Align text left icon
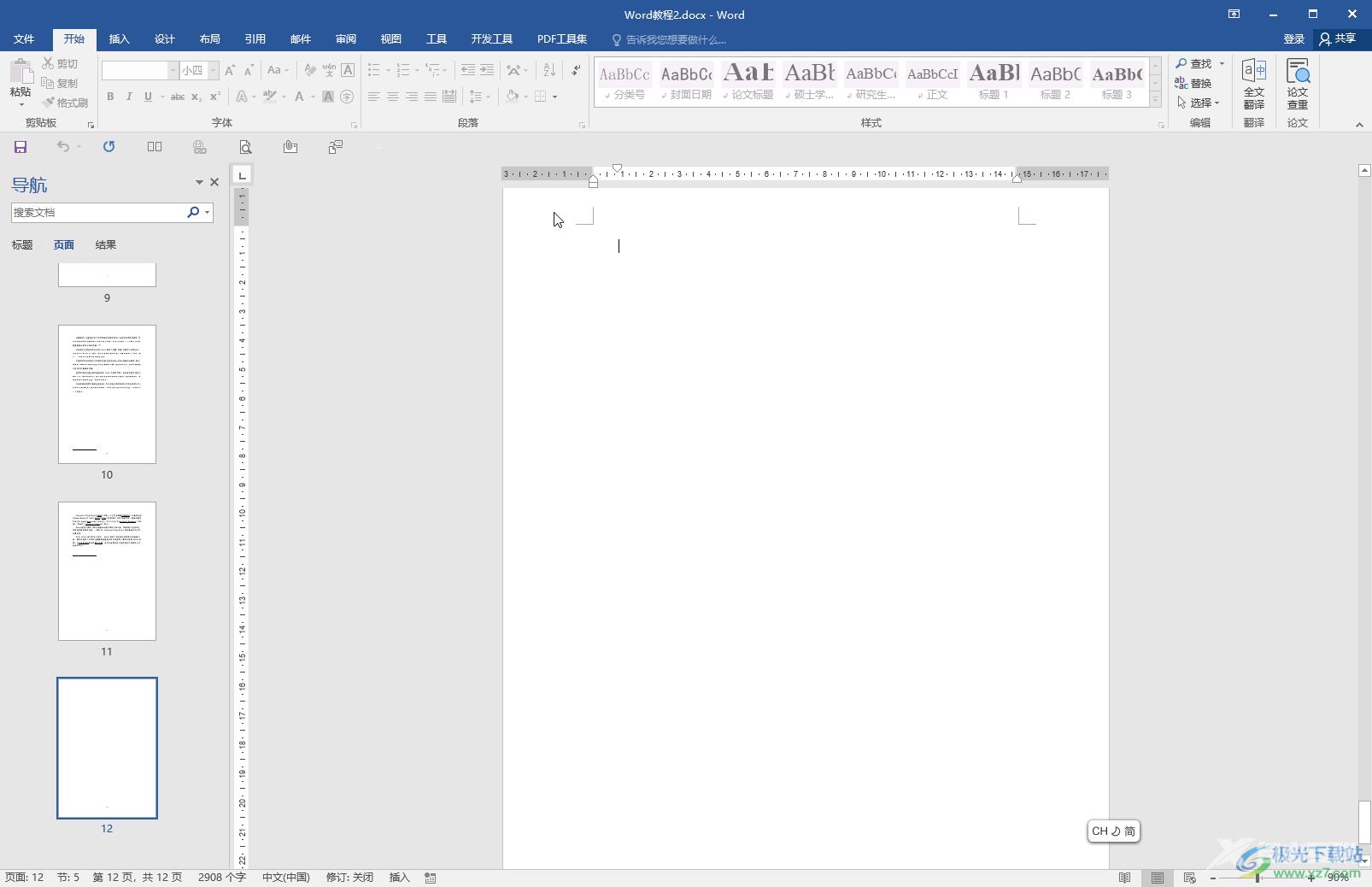 click(374, 97)
